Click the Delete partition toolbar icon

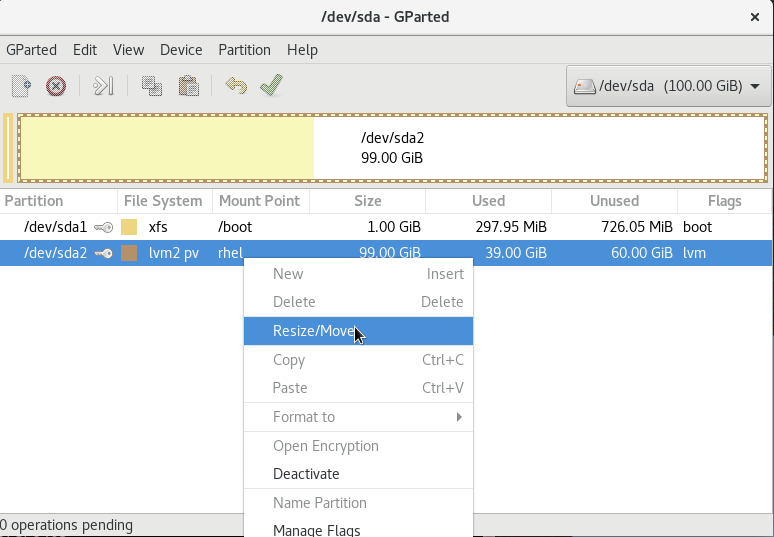56,86
